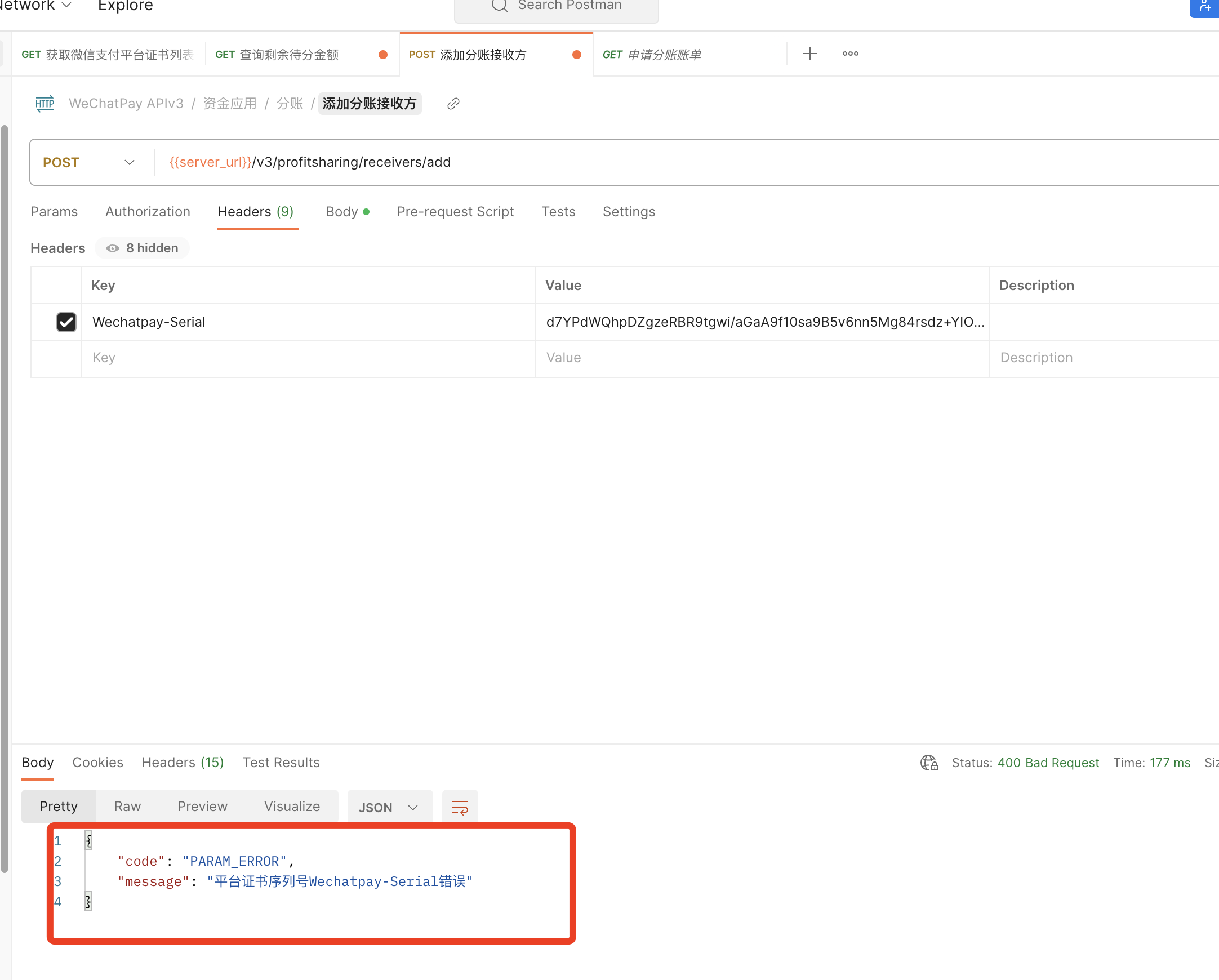This screenshot has height=980, width=1219.
Task: Expand the Network menu chevron
Action: tap(66, 5)
